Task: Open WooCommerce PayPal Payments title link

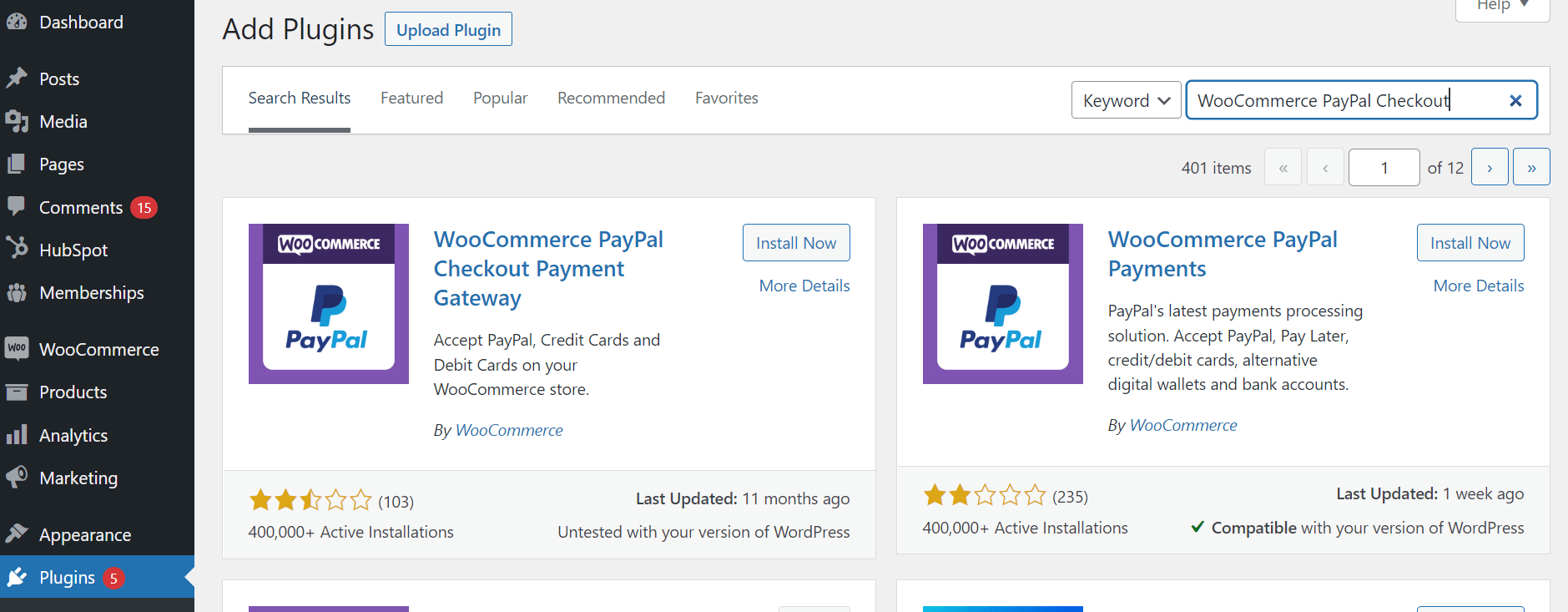Action: pos(1223,254)
